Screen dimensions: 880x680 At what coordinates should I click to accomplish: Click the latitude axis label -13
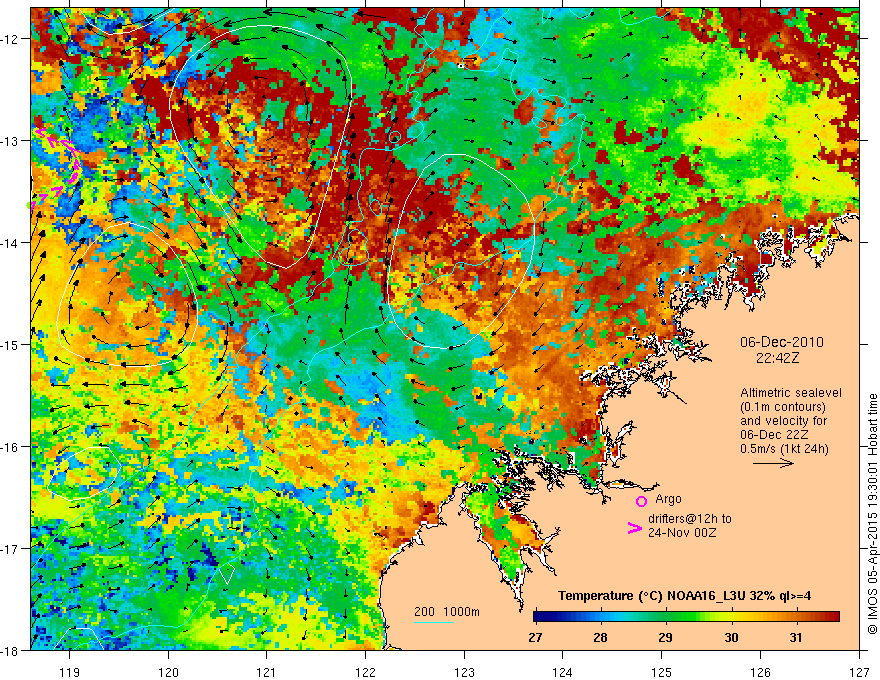(10, 141)
